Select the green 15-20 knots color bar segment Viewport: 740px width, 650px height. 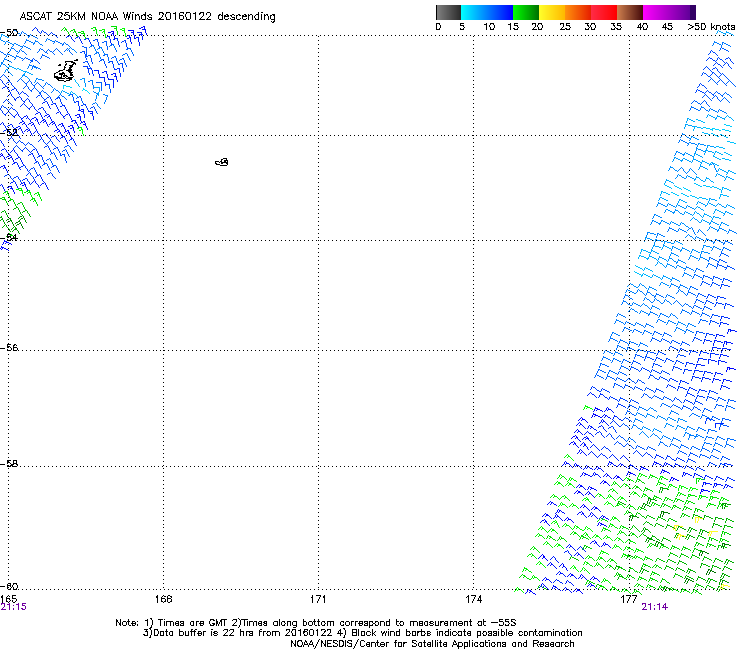526,12
